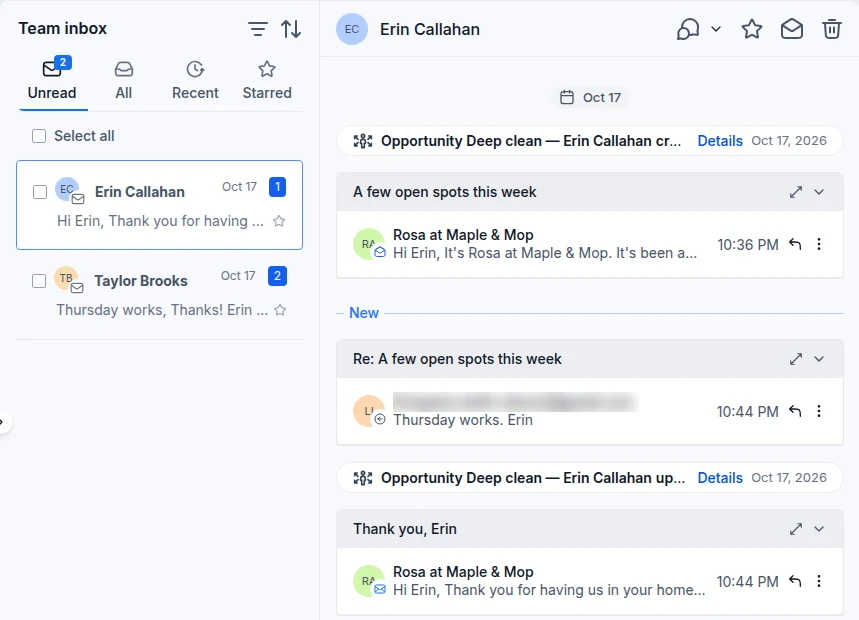Click Rosa avatar on 10:36 PM message

pyautogui.click(x=369, y=244)
